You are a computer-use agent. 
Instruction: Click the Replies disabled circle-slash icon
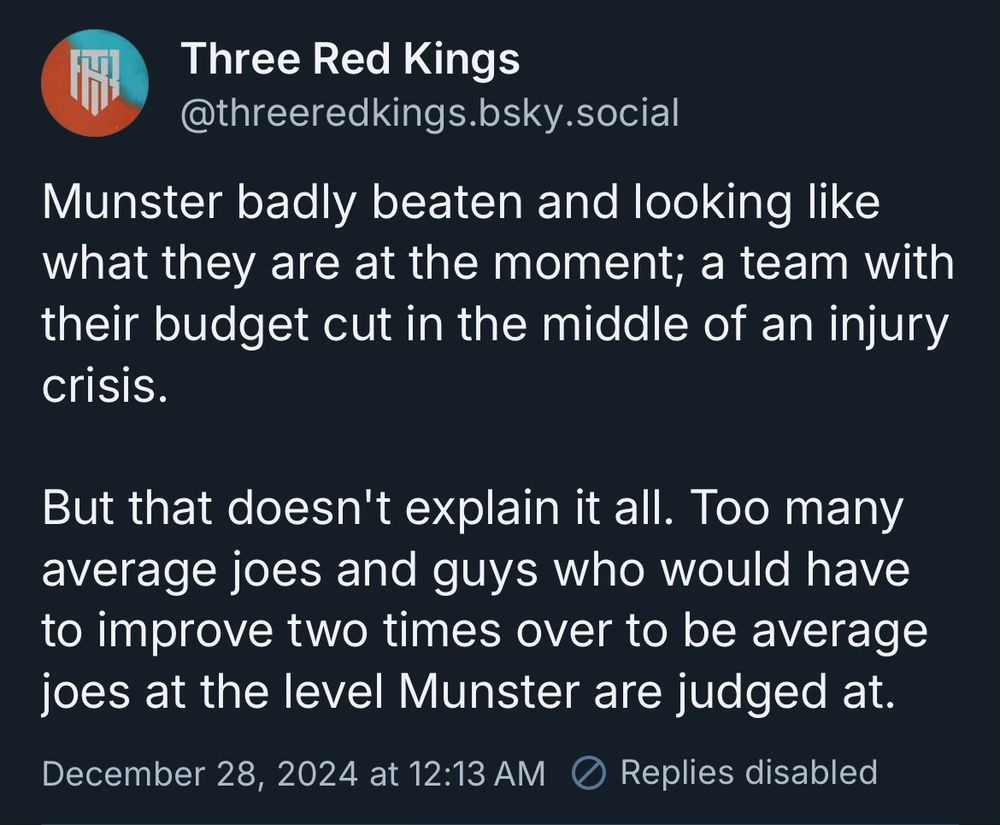click(588, 773)
